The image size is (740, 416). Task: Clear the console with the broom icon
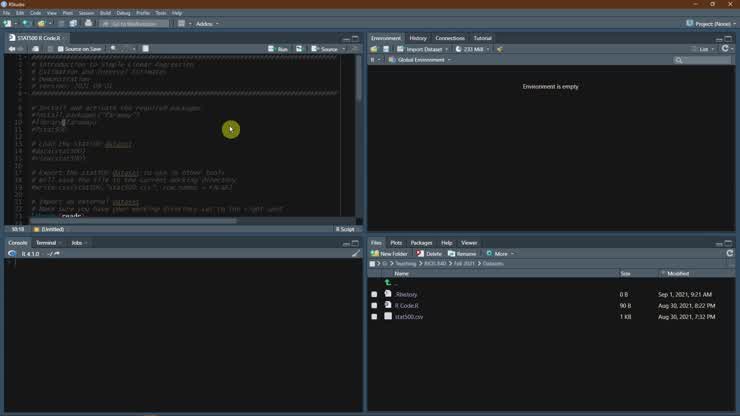(355, 254)
